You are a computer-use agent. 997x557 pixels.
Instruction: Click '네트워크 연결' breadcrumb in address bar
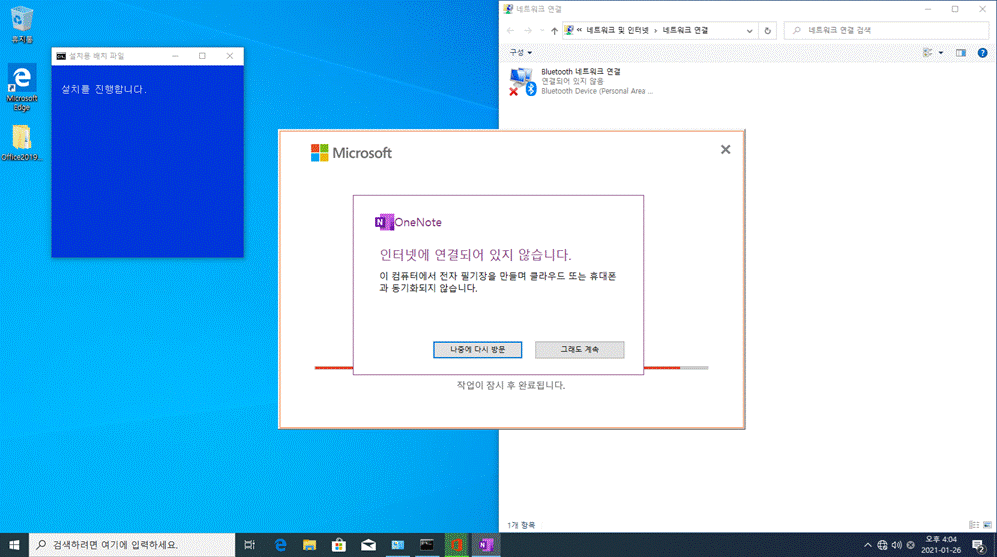click(x=685, y=31)
